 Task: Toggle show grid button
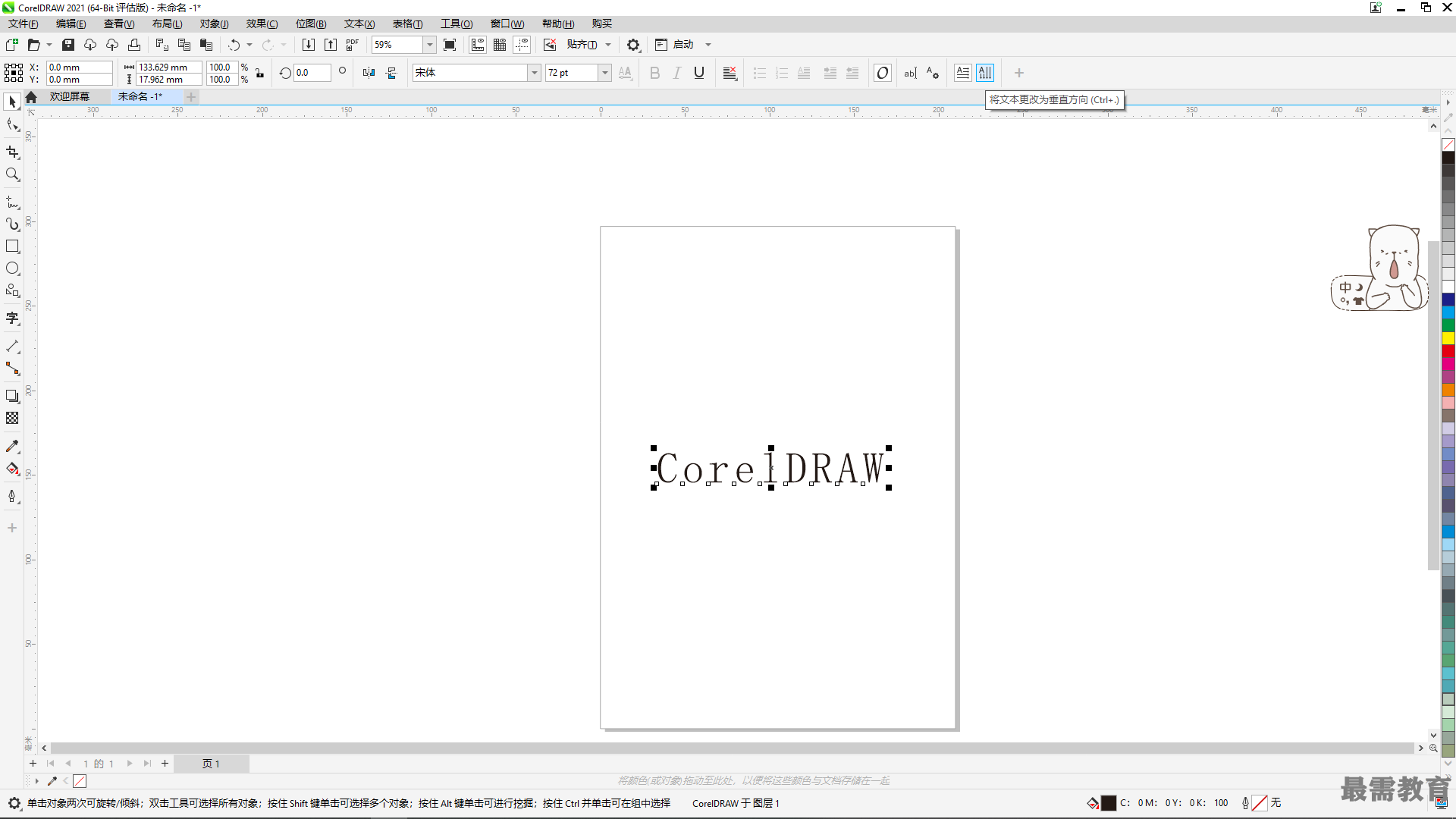(500, 45)
